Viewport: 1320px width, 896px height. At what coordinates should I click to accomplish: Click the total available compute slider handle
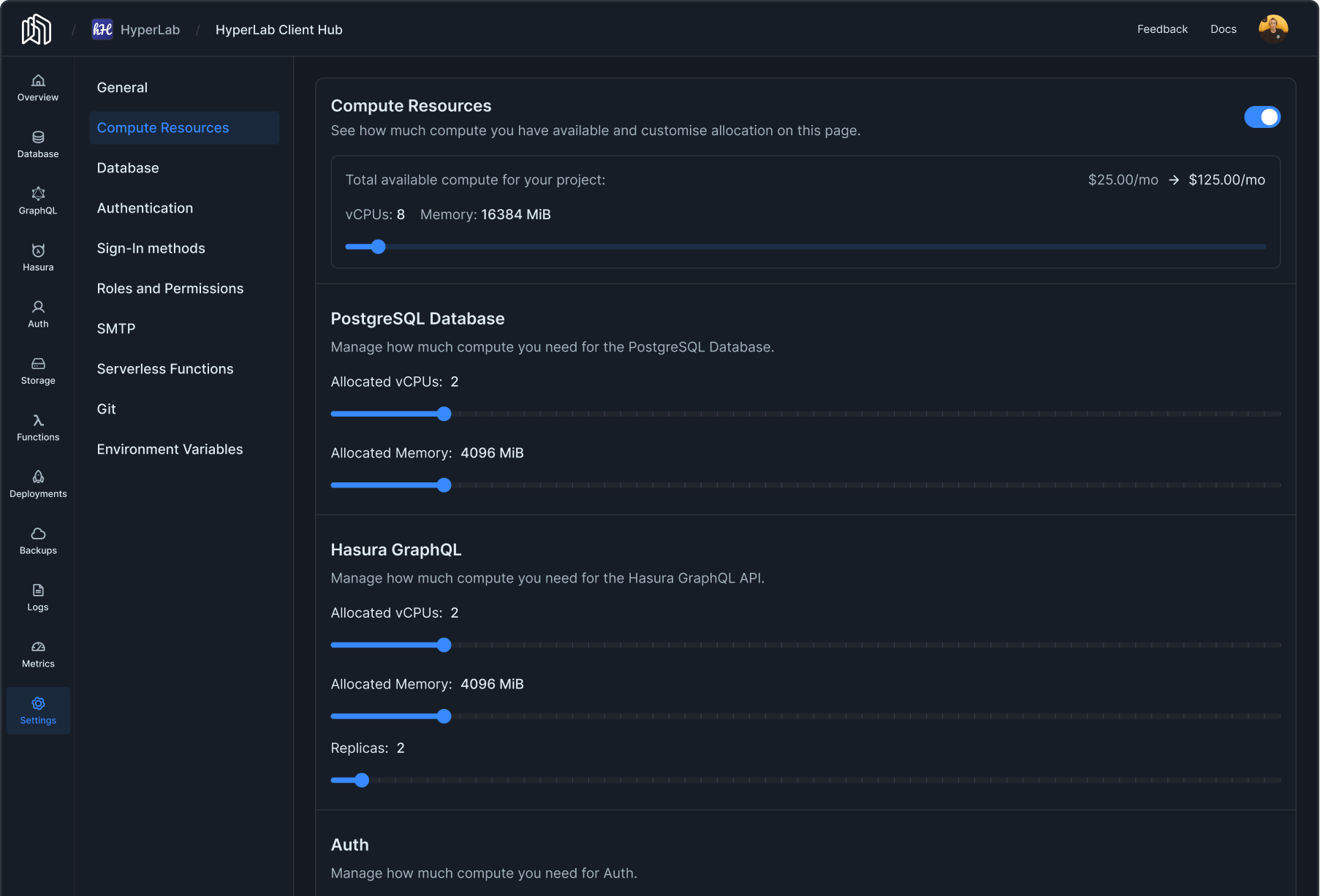coord(378,247)
